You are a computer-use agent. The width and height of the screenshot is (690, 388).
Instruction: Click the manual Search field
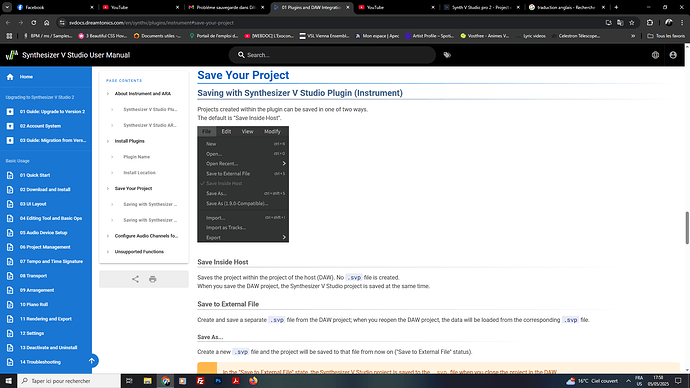click(332, 55)
